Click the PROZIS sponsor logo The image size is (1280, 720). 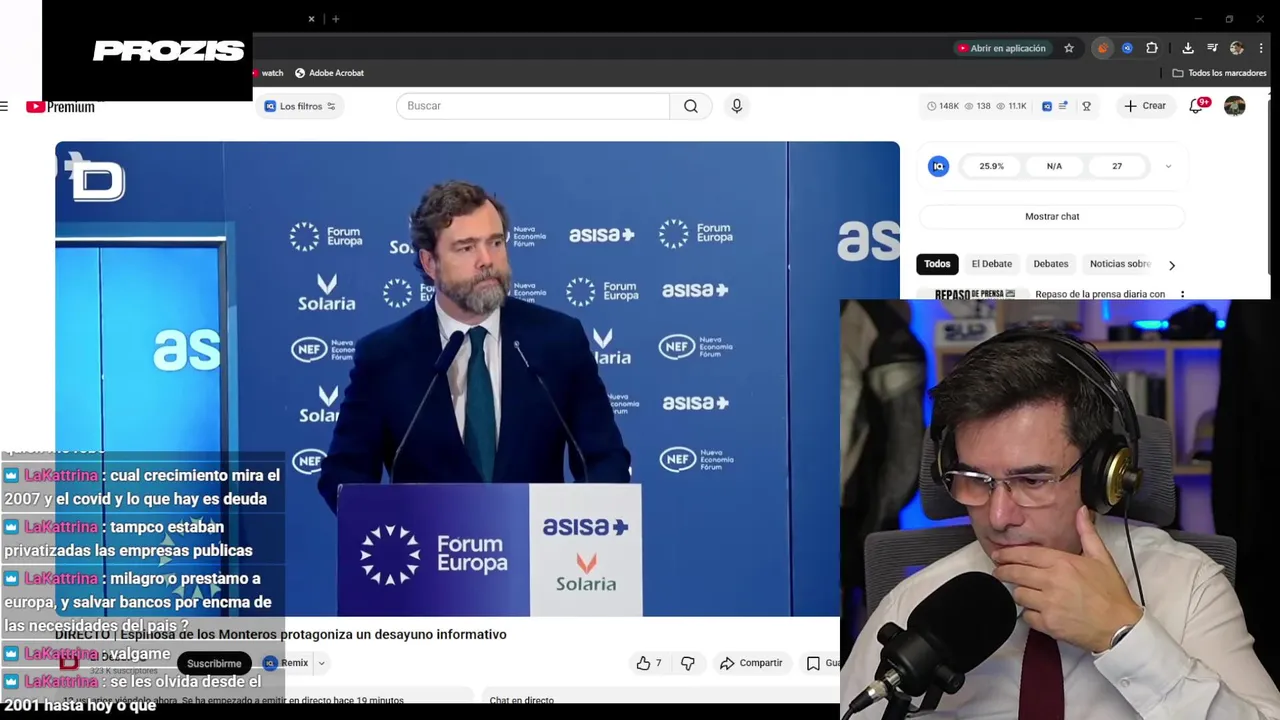(x=168, y=51)
